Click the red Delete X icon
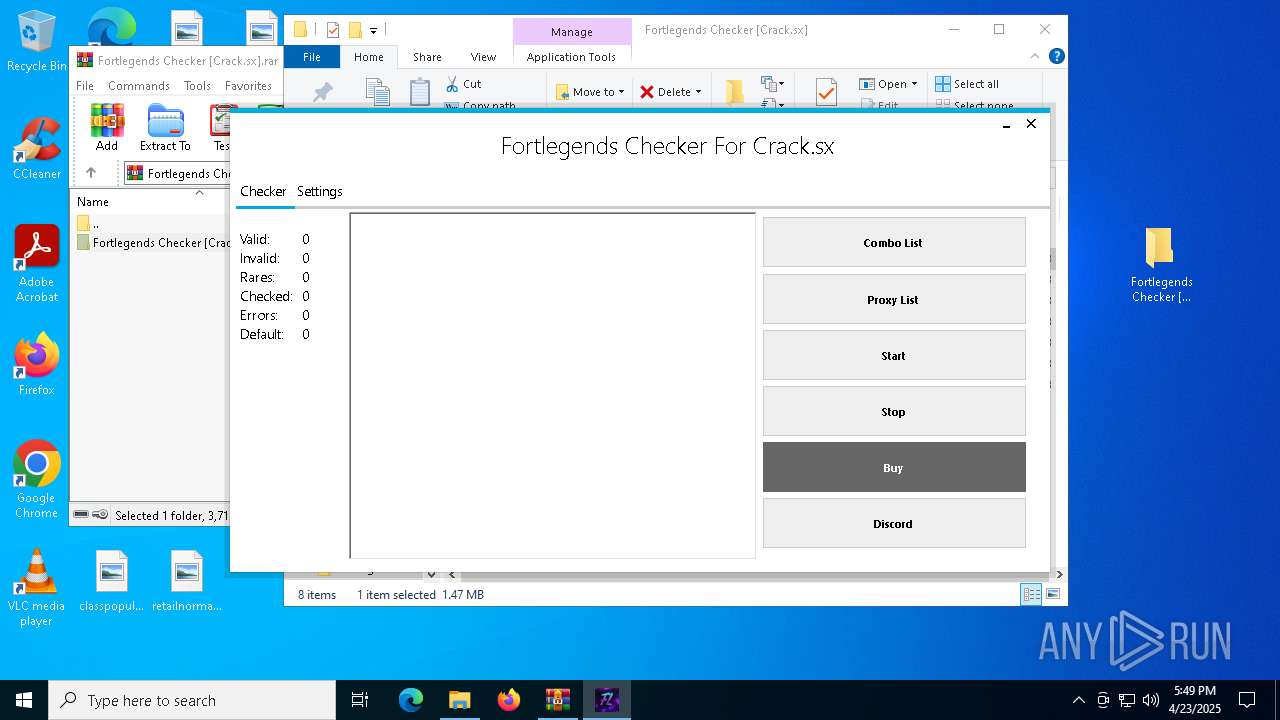The width and height of the screenshot is (1280, 720). point(647,92)
